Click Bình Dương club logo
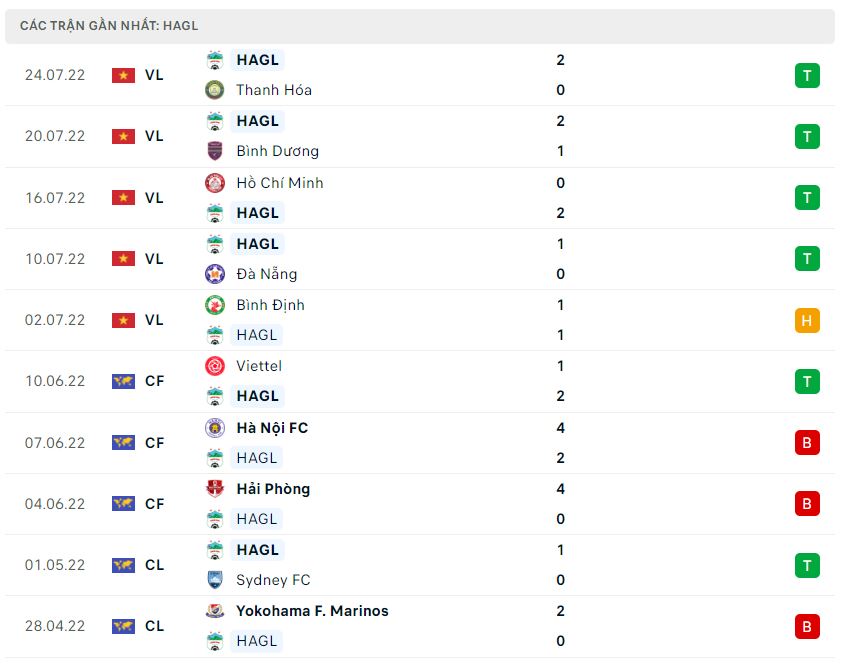847x668 pixels. [x=214, y=151]
